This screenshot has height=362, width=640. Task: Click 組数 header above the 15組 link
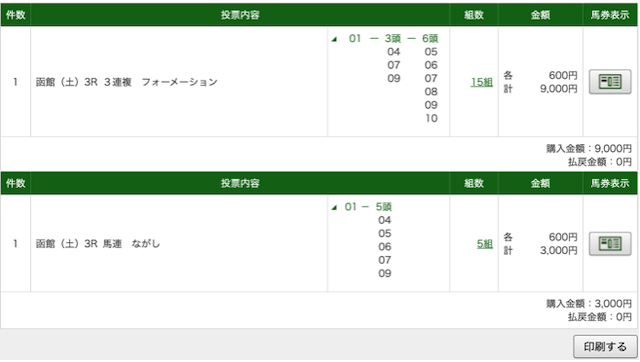(x=473, y=15)
